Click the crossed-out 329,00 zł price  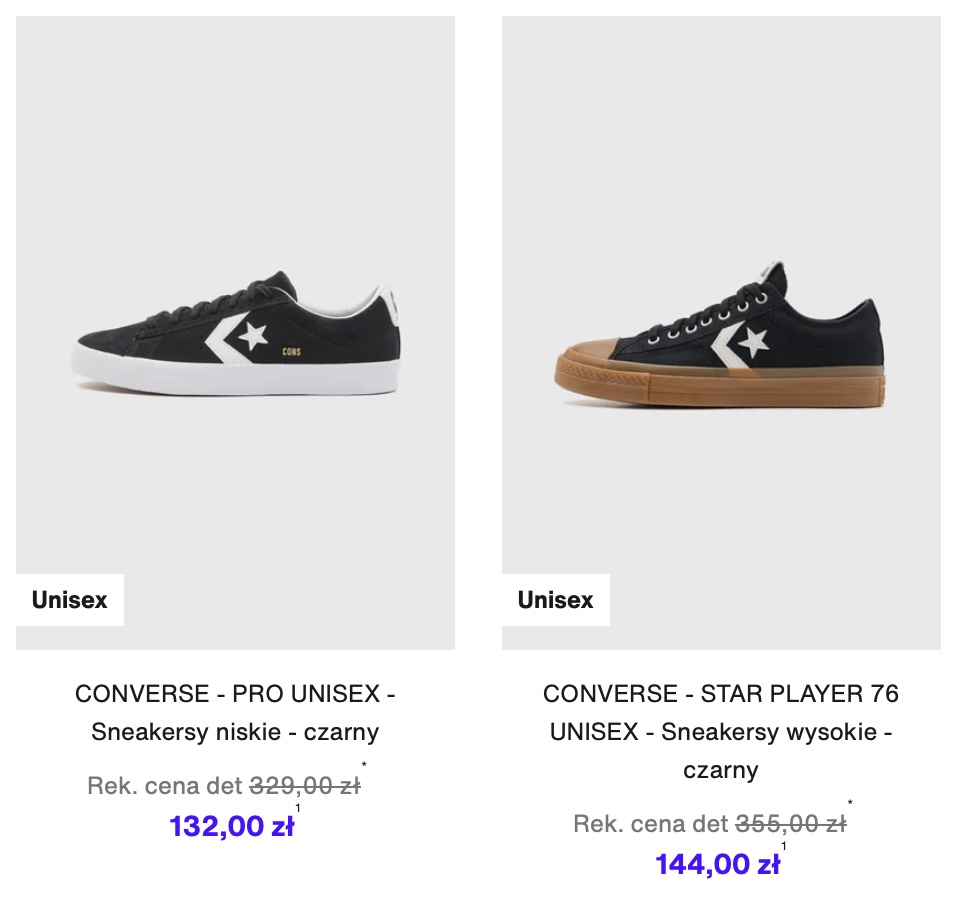coord(305,785)
